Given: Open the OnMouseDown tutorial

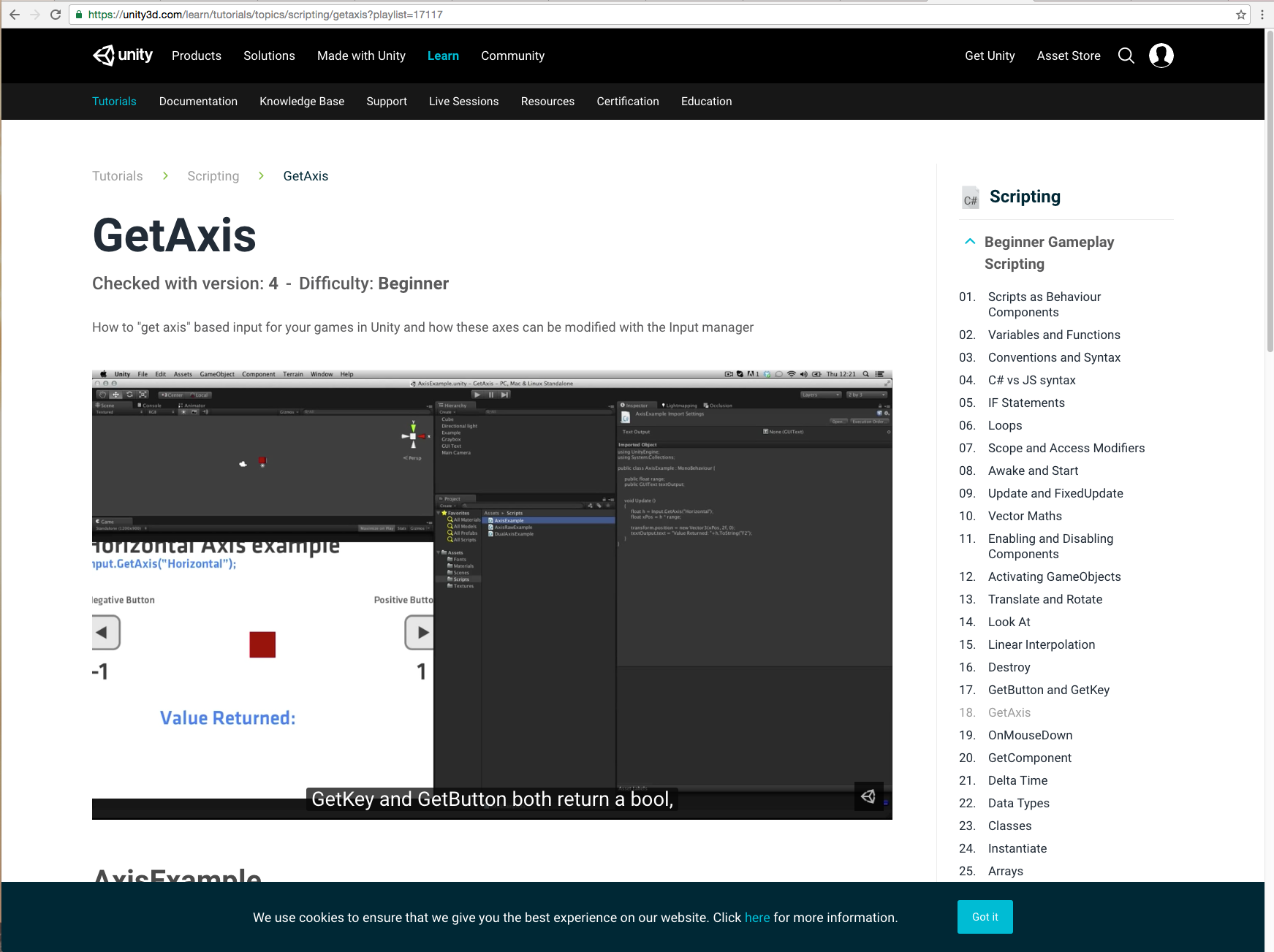Looking at the screenshot, I should [x=1030, y=735].
